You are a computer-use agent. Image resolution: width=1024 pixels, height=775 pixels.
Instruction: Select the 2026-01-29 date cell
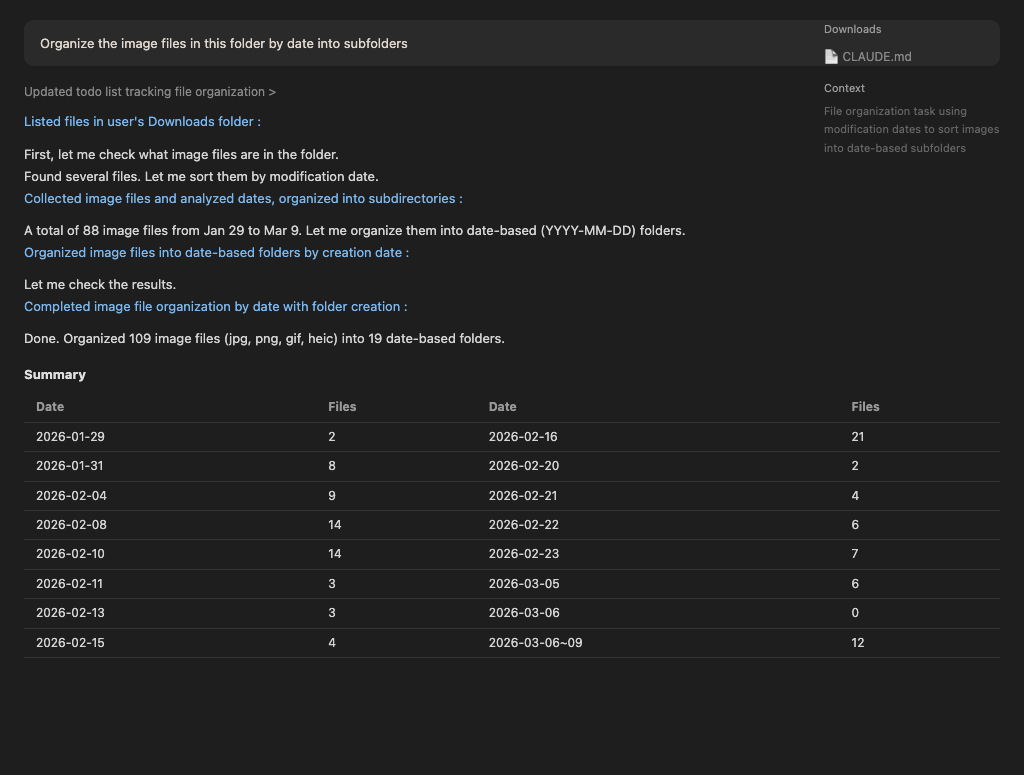70,437
